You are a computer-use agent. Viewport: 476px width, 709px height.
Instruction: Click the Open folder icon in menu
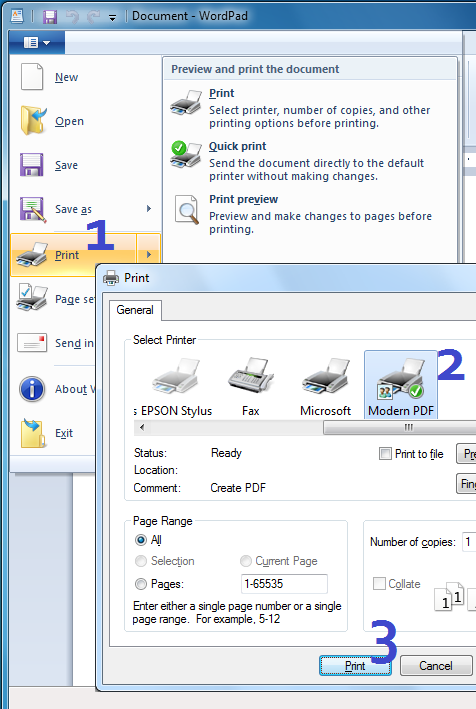33,120
